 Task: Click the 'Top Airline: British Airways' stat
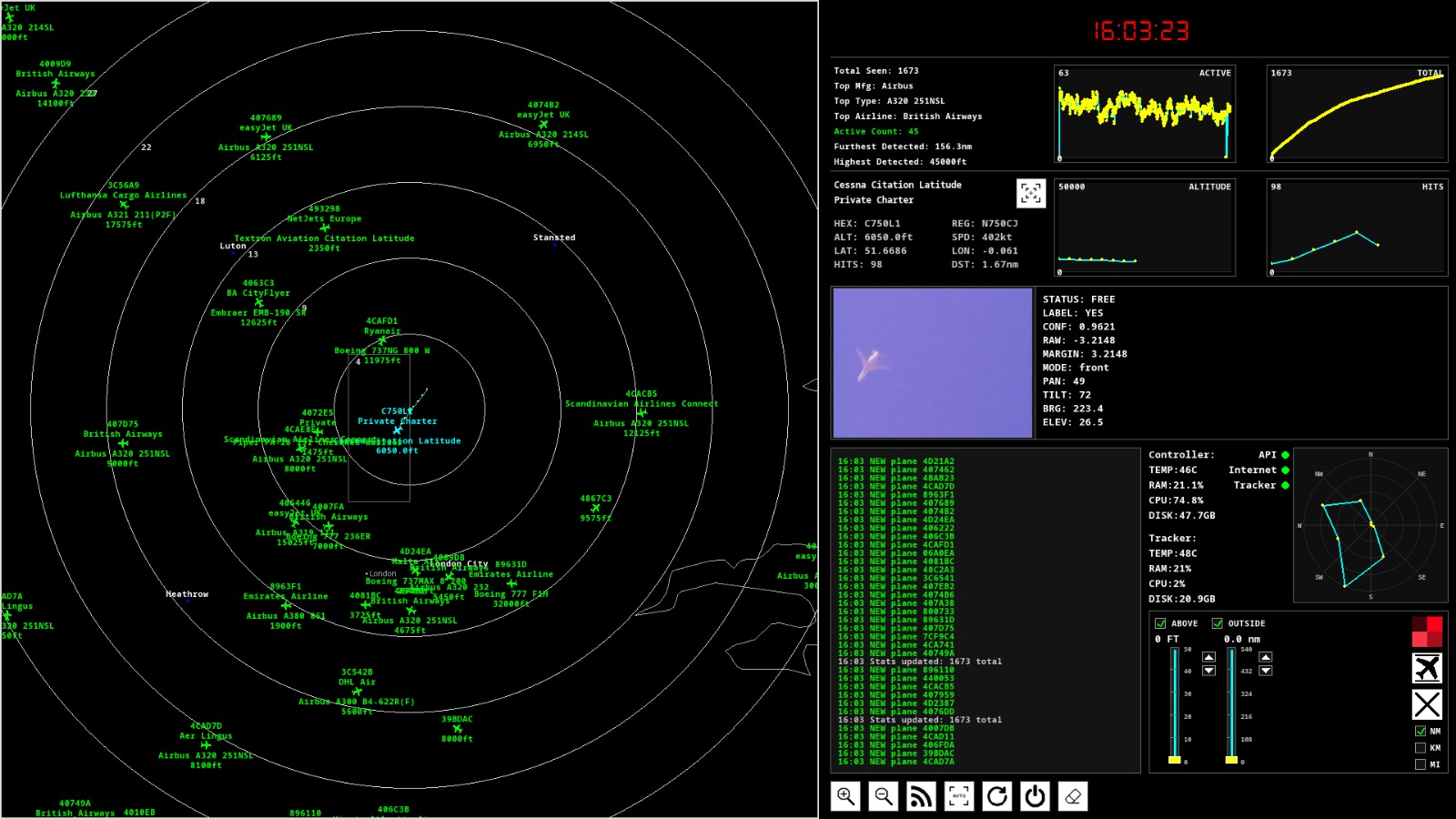coord(908,116)
